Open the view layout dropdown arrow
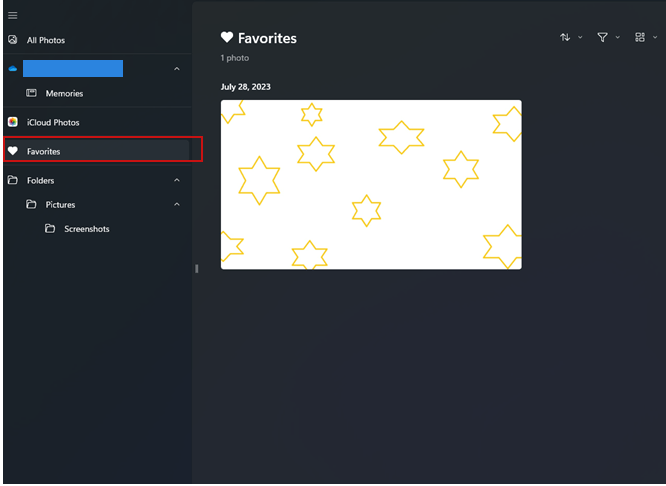The image size is (666, 486). (655, 37)
